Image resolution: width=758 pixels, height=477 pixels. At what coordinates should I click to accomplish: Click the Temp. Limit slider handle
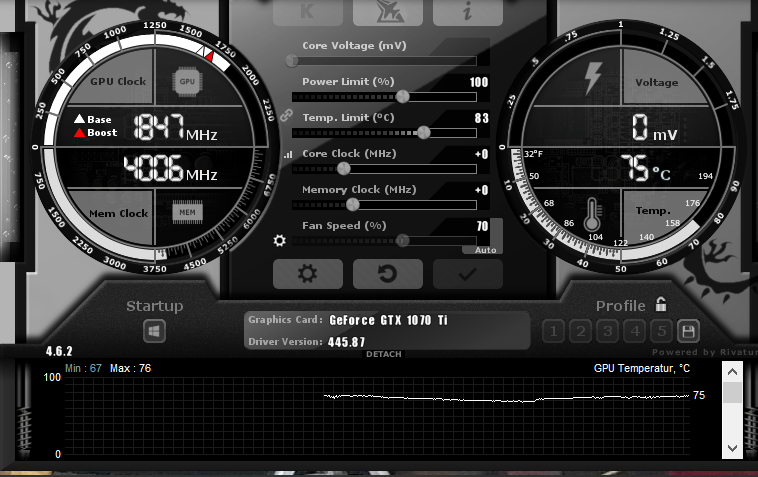tap(423, 132)
